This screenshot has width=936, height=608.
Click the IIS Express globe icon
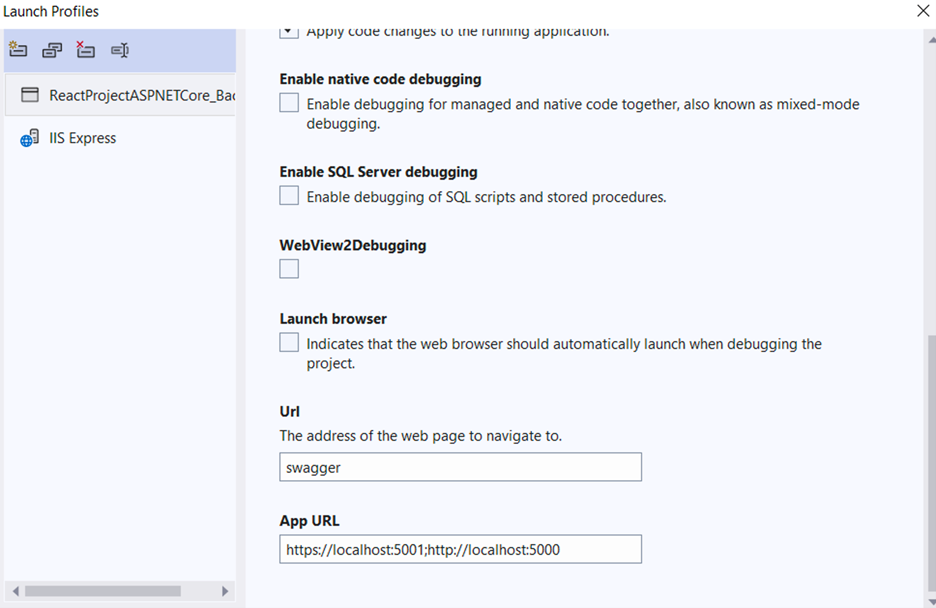click(30, 139)
